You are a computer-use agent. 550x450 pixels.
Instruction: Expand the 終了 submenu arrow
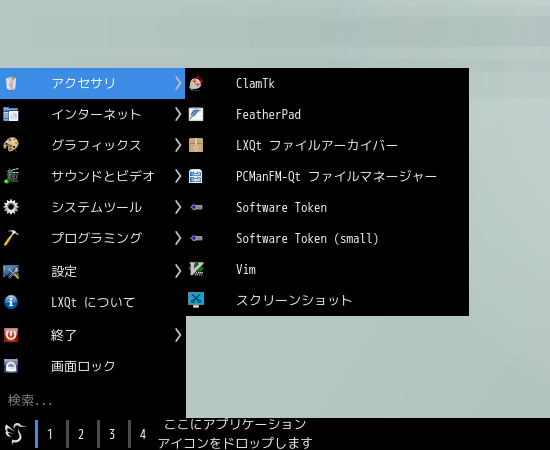(x=178, y=335)
